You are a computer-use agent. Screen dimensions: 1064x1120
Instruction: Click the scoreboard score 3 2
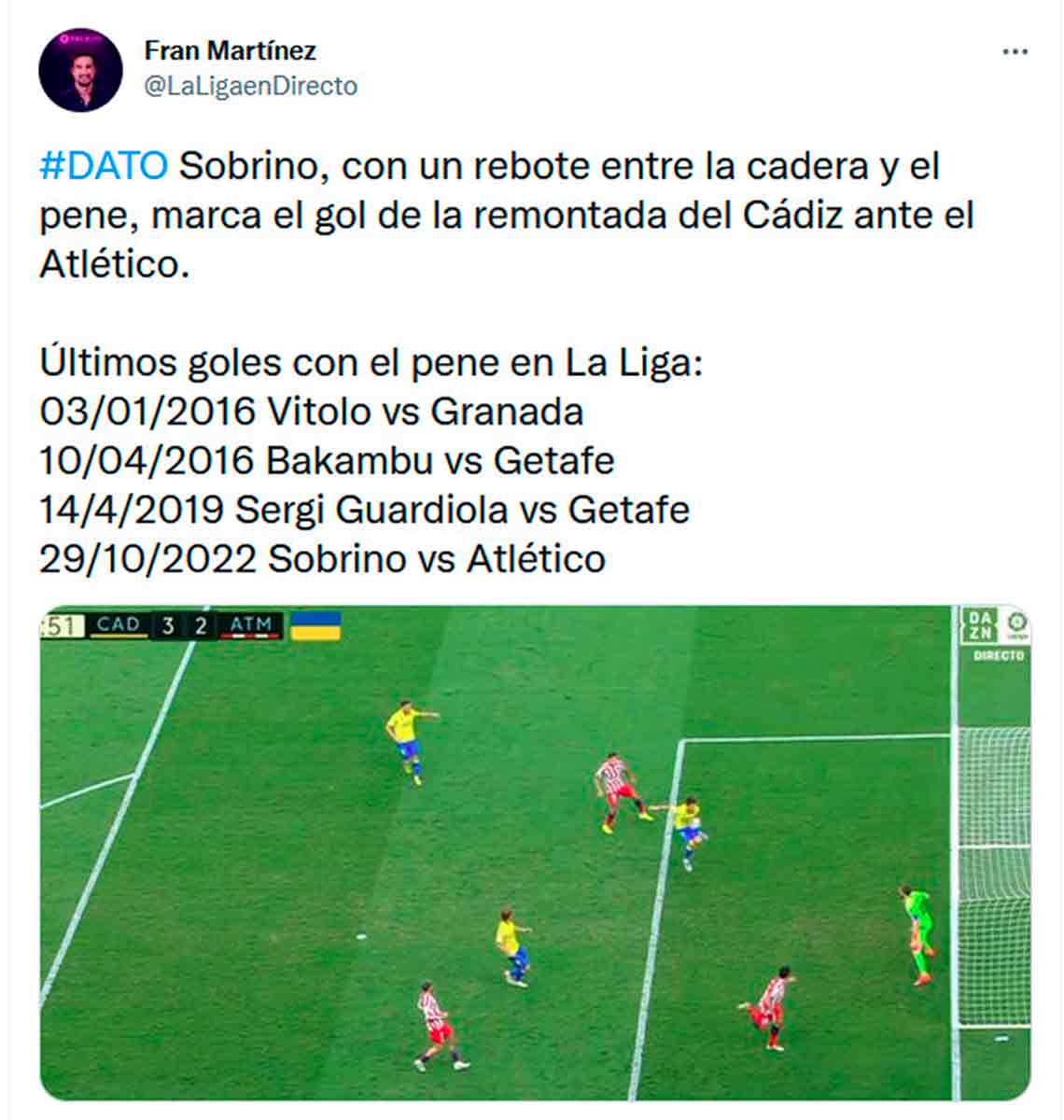point(184,624)
